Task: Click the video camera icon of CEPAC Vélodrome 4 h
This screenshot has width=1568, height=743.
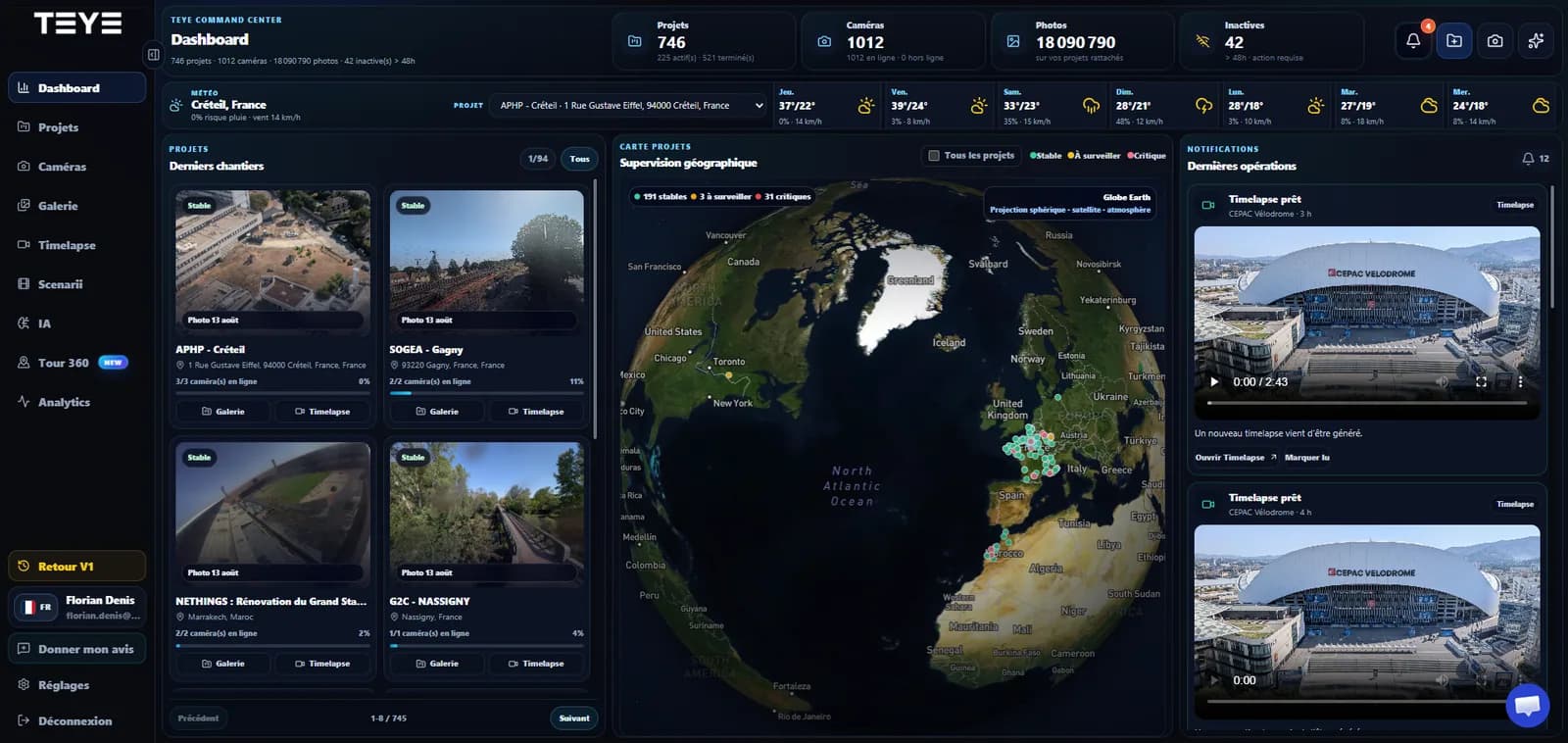Action: click(x=1208, y=504)
